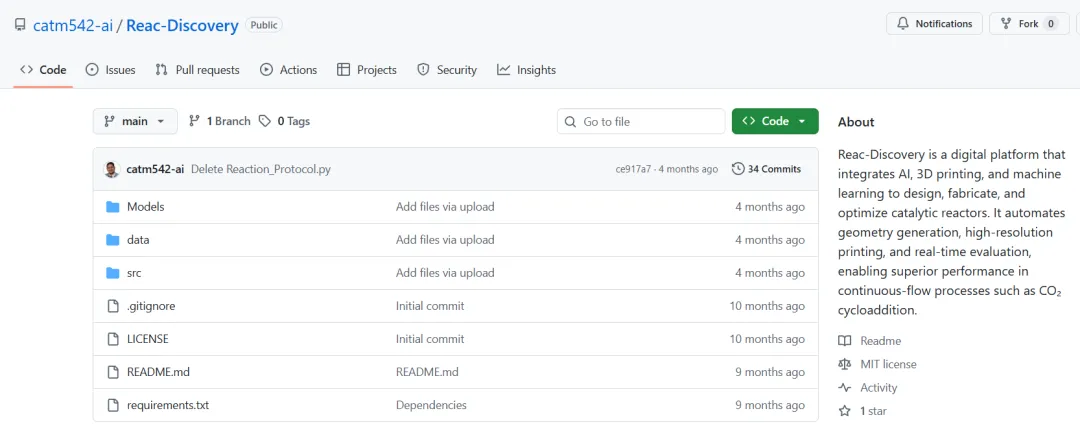The height and width of the screenshot is (424, 1080).
Task: Open the src row commit message
Action: coord(445,273)
